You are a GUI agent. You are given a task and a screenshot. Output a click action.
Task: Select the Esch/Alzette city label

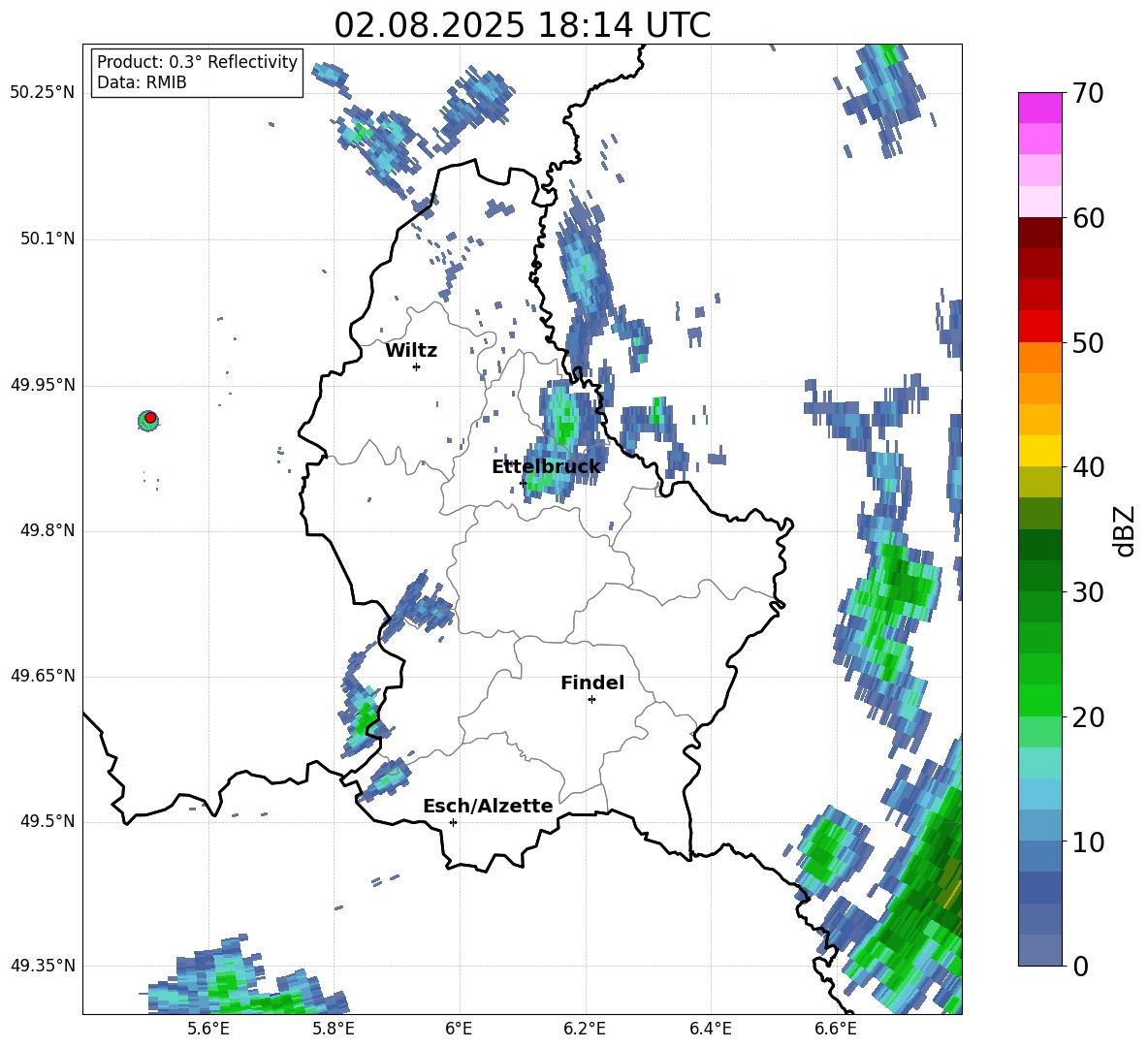point(488,807)
